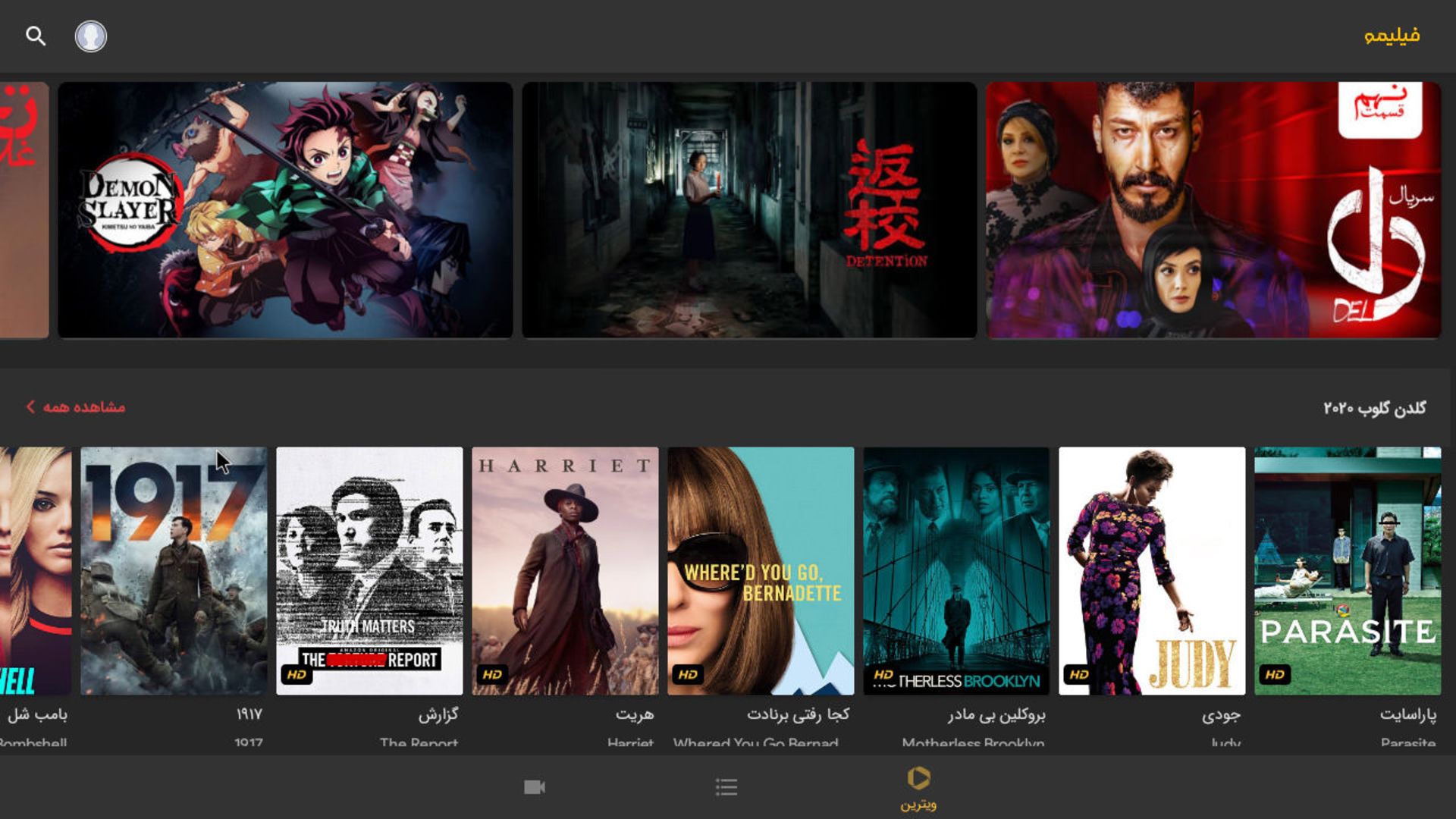Open the user profile avatar
Image resolution: width=1456 pixels, height=819 pixels.
click(91, 36)
